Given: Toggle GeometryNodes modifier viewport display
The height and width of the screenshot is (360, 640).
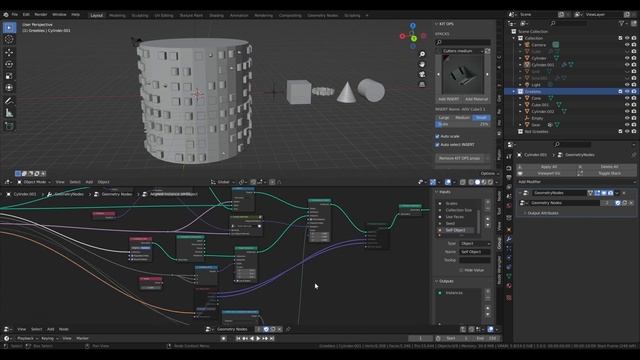Looking at the screenshot, I should [604, 193].
